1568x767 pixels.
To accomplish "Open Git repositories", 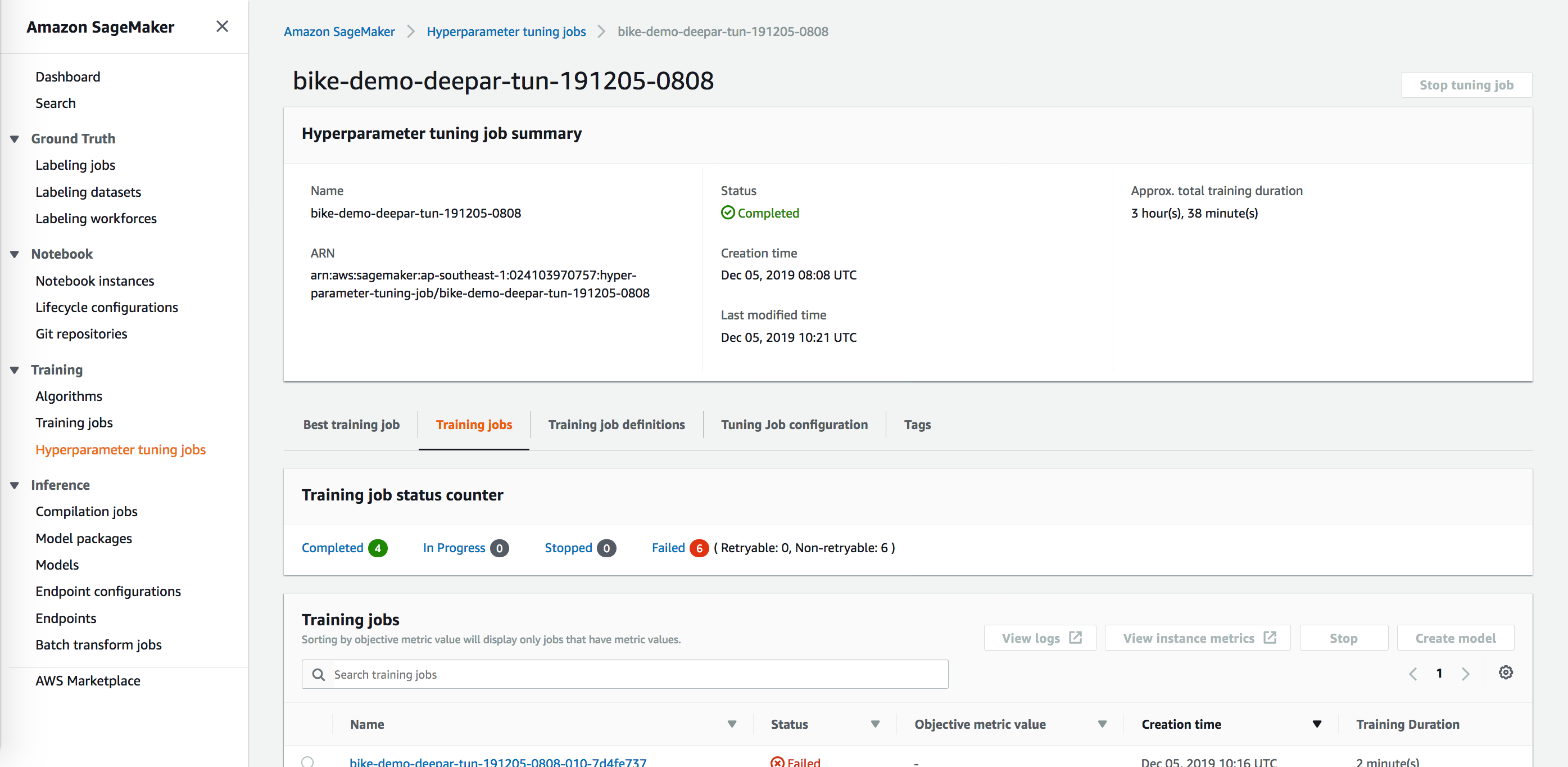I will [x=81, y=334].
